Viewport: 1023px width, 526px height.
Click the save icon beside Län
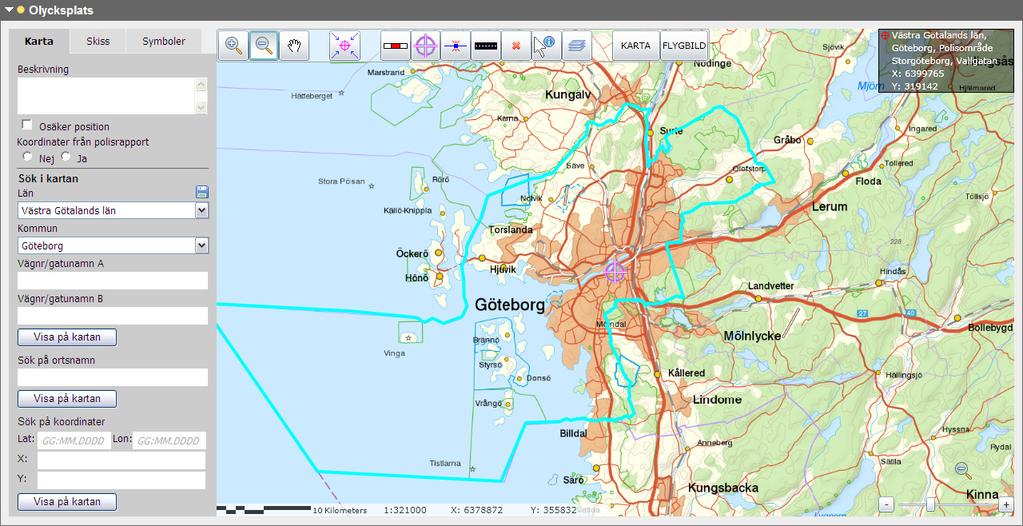(x=202, y=192)
